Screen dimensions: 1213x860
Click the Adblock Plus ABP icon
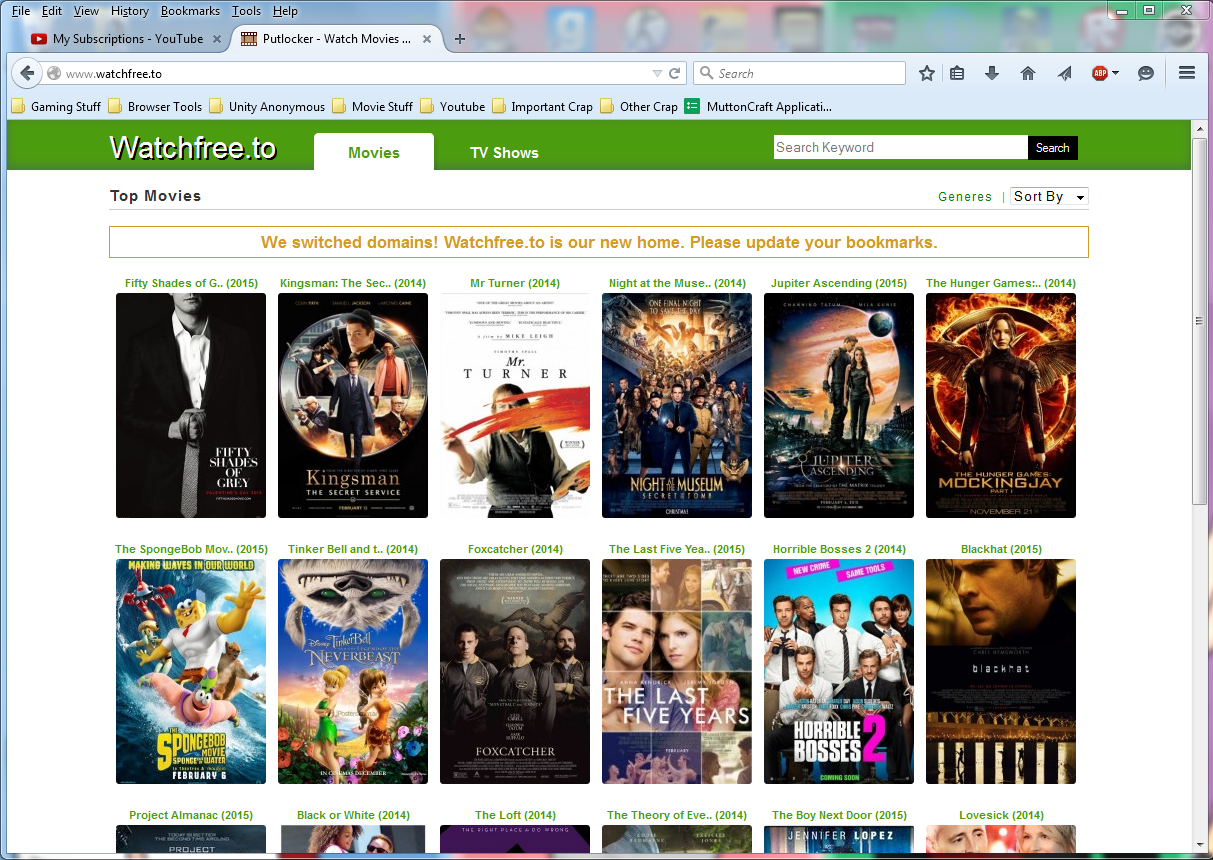click(x=1100, y=73)
